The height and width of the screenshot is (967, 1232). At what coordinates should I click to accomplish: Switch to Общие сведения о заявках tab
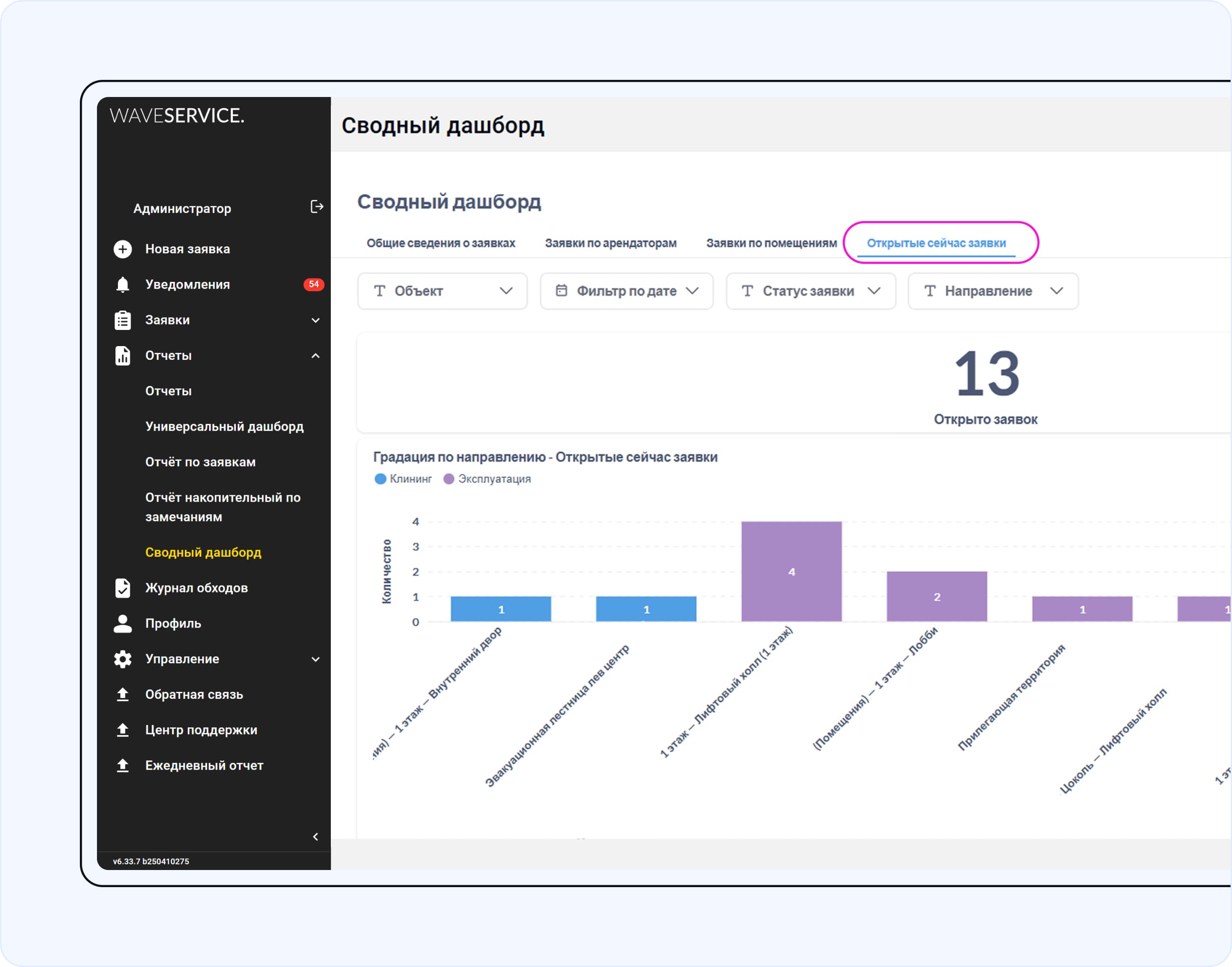[x=441, y=243]
